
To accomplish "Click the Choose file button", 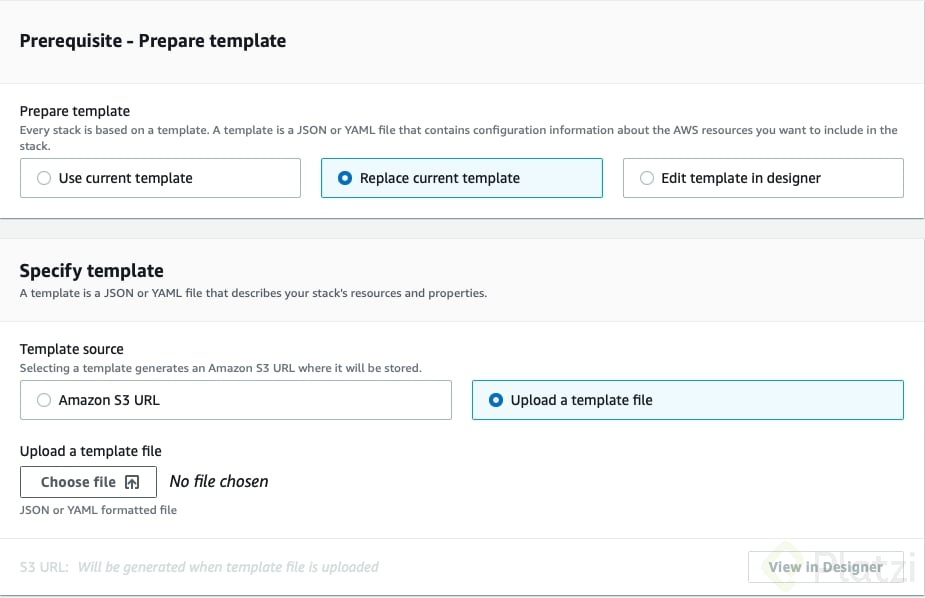I will tap(88, 482).
